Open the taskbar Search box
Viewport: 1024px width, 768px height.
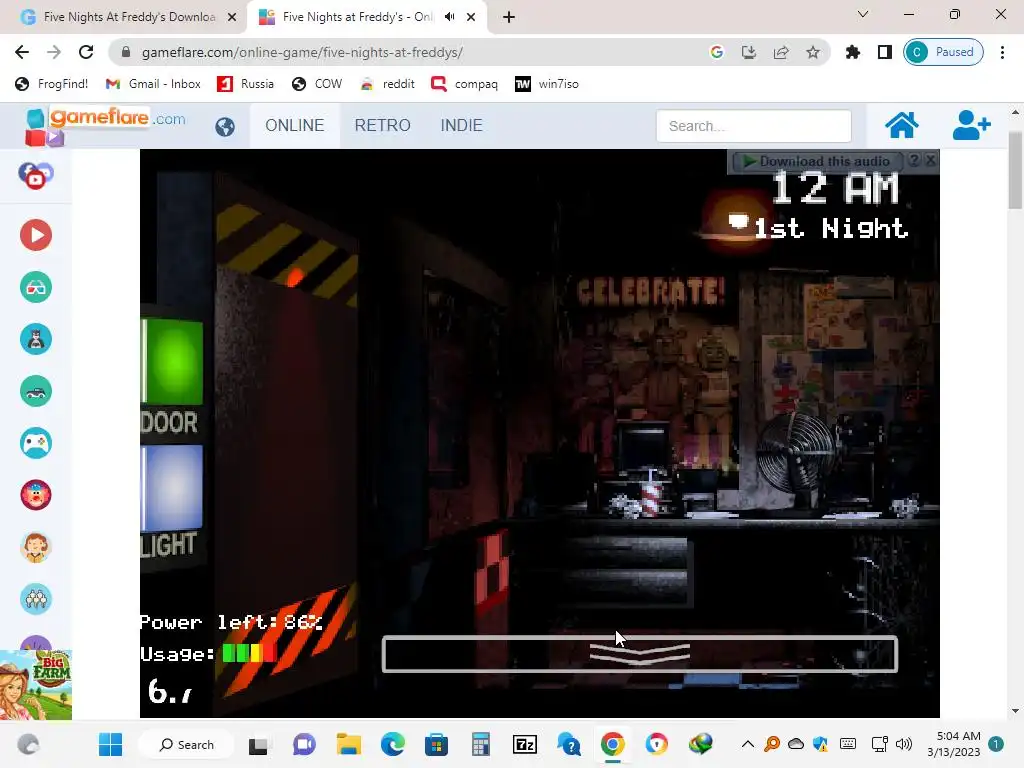(187, 744)
